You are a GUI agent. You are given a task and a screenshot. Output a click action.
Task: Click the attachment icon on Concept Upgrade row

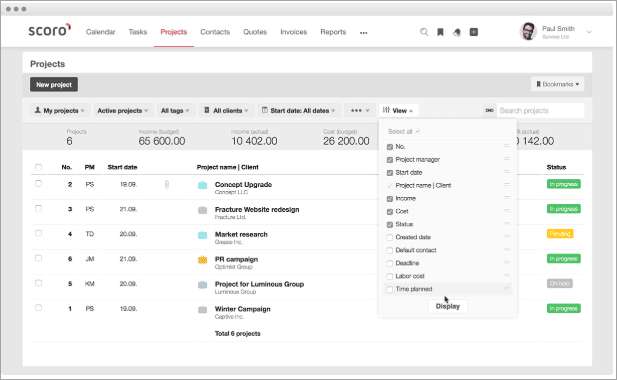pyautogui.click(x=167, y=184)
